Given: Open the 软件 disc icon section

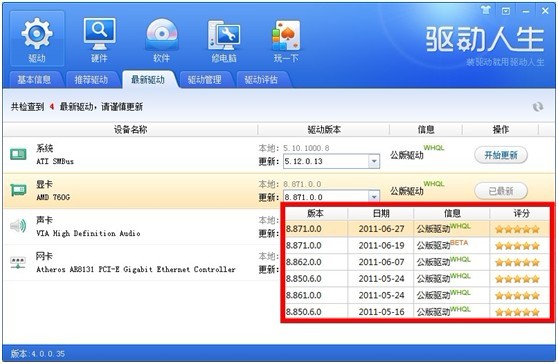Looking at the screenshot, I should pyautogui.click(x=162, y=38).
